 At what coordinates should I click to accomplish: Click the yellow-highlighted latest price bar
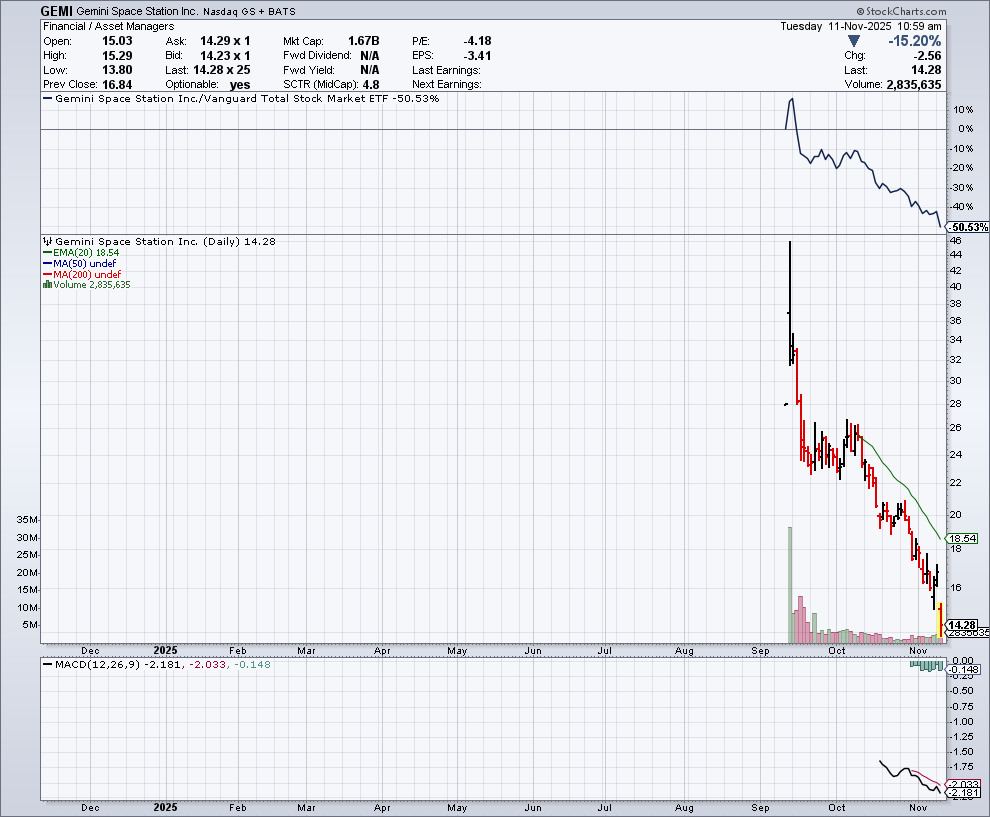tap(941, 620)
